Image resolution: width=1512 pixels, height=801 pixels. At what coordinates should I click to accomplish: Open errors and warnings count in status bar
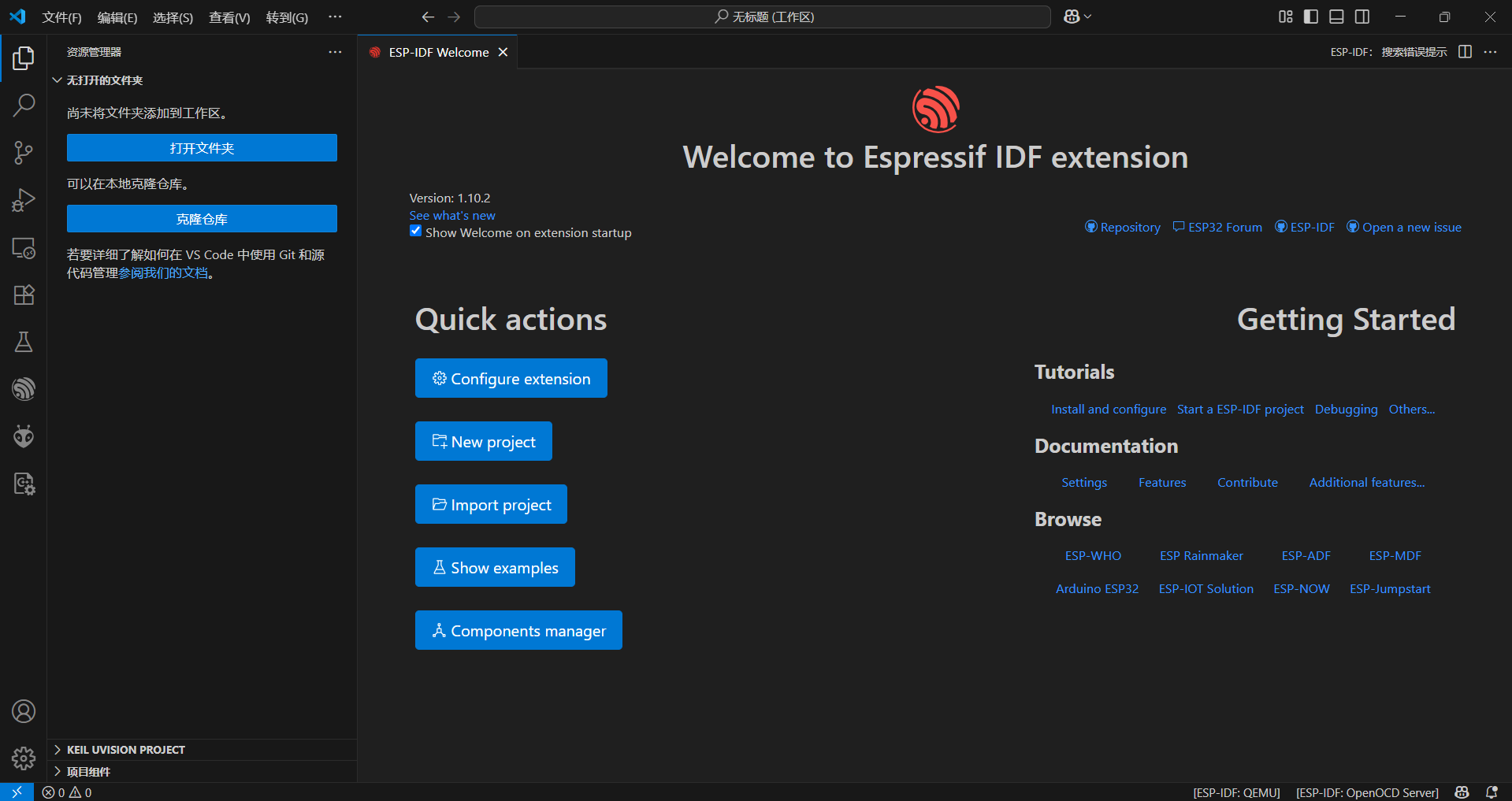pos(67,792)
